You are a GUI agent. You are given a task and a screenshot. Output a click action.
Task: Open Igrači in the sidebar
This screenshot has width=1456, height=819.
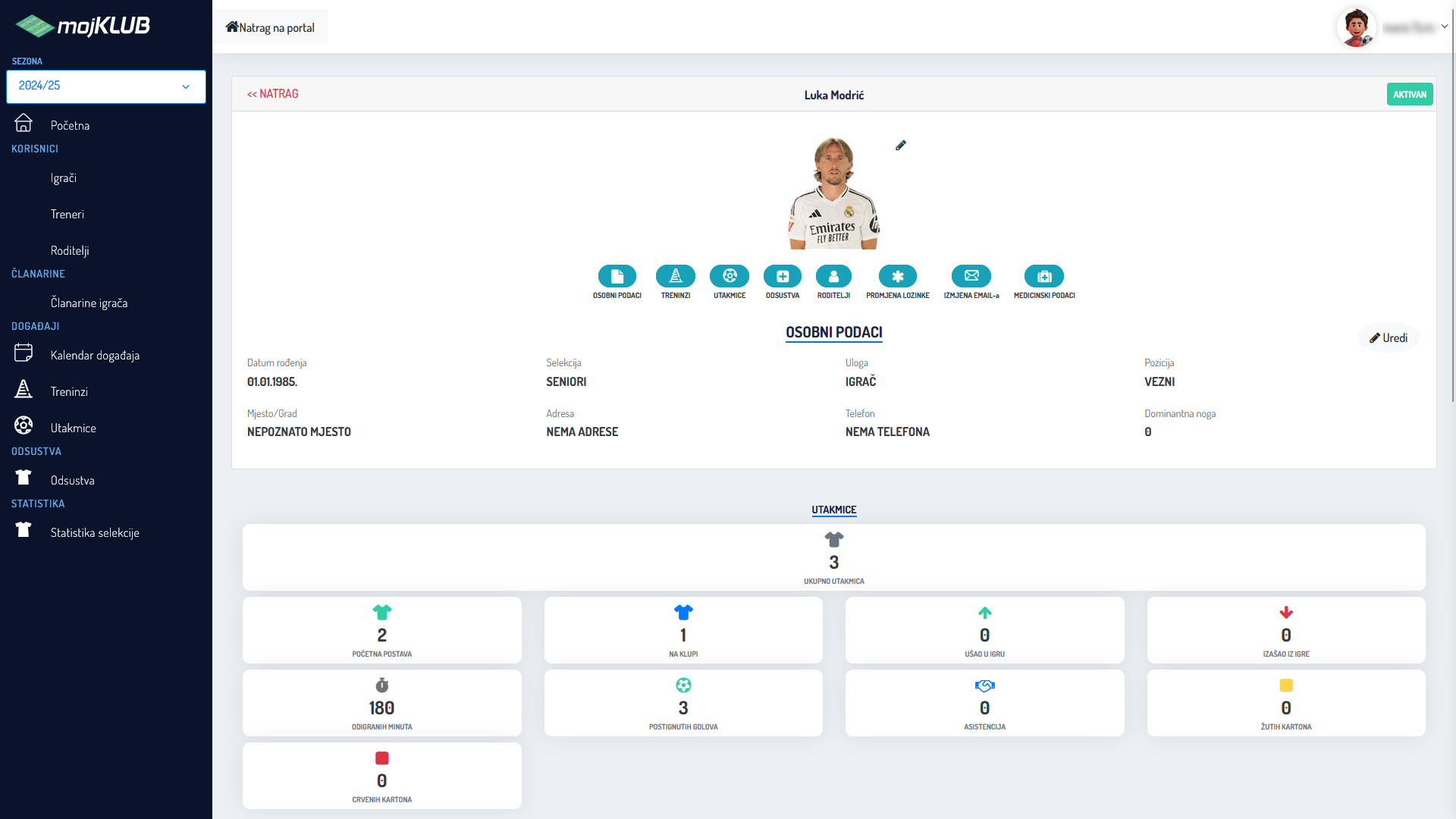tap(64, 178)
